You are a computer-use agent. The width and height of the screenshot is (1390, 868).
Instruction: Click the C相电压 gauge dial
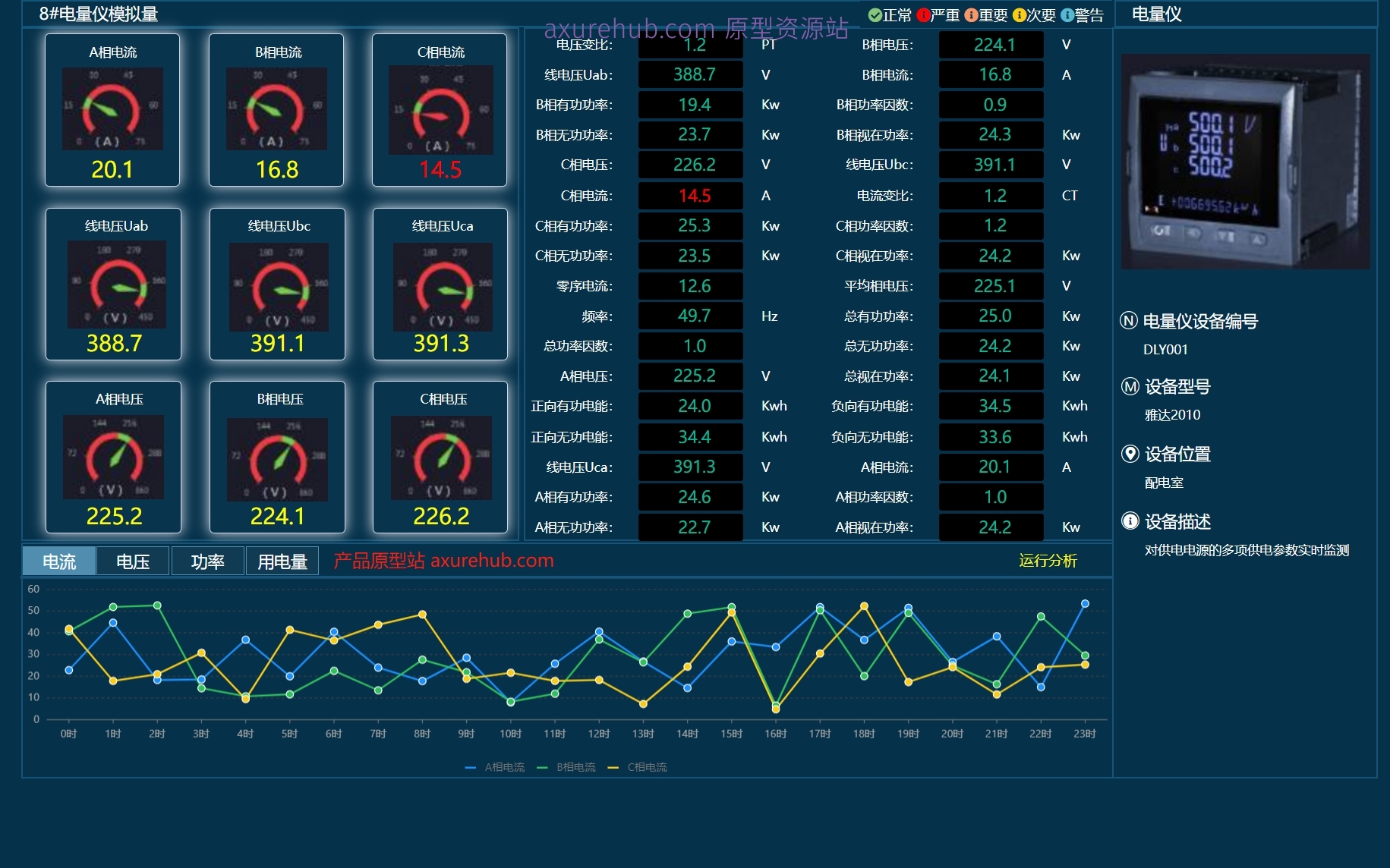point(441,458)
